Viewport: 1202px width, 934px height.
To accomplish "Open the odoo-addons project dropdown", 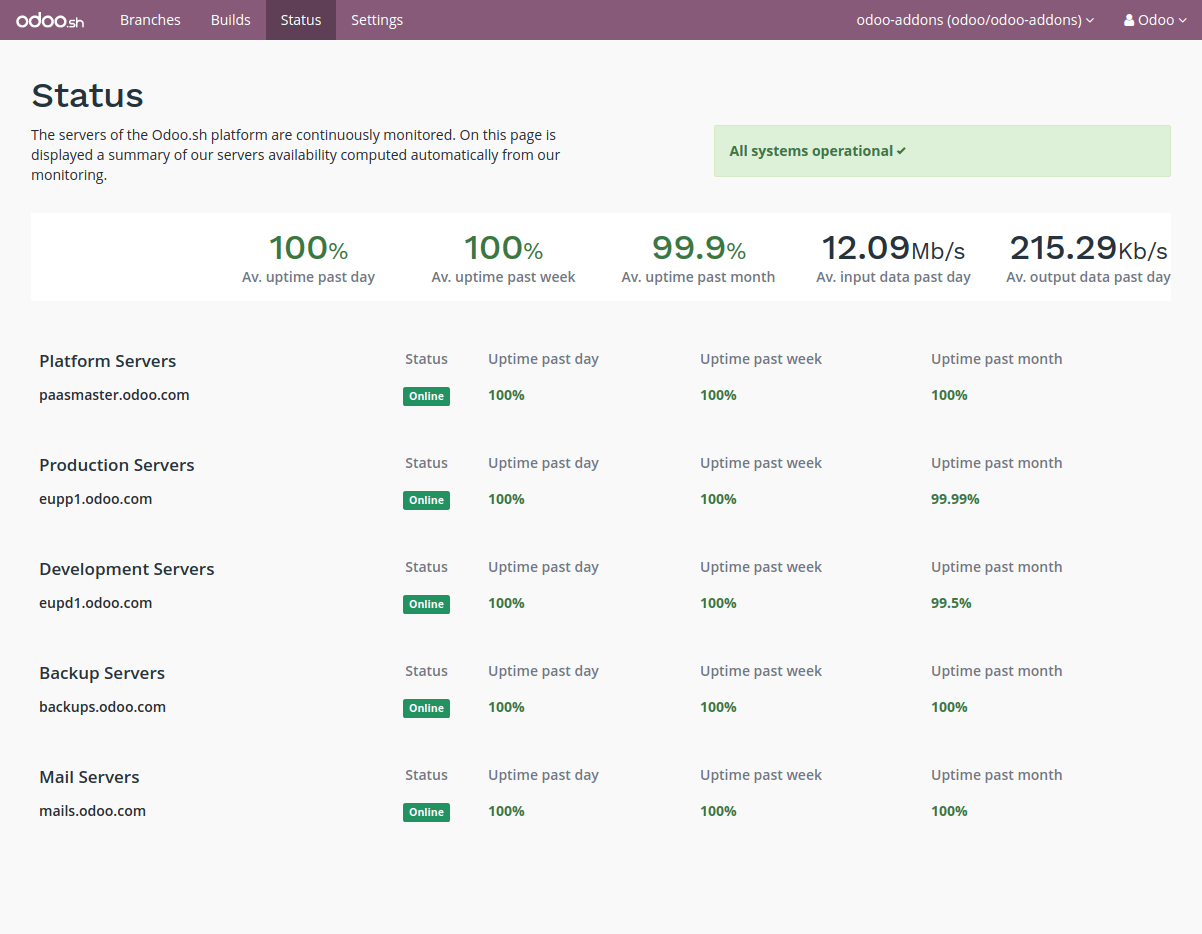I will [x=975, y=20].
